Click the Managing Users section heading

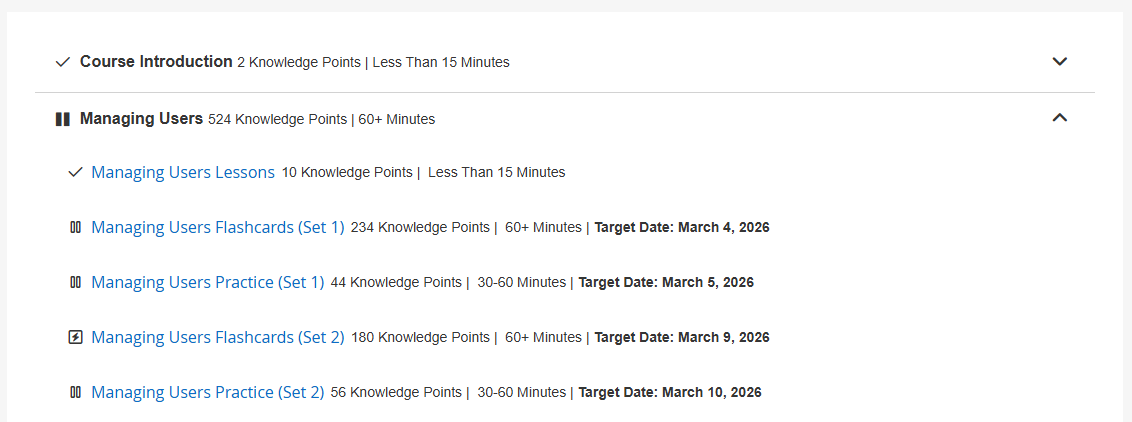[x=141, y=119]
